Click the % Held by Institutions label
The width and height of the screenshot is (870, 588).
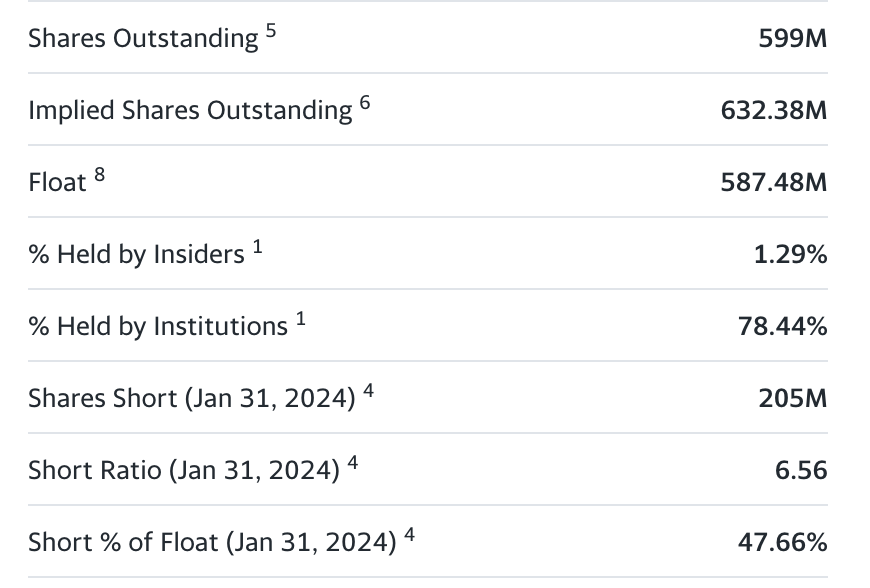[158, 327]
